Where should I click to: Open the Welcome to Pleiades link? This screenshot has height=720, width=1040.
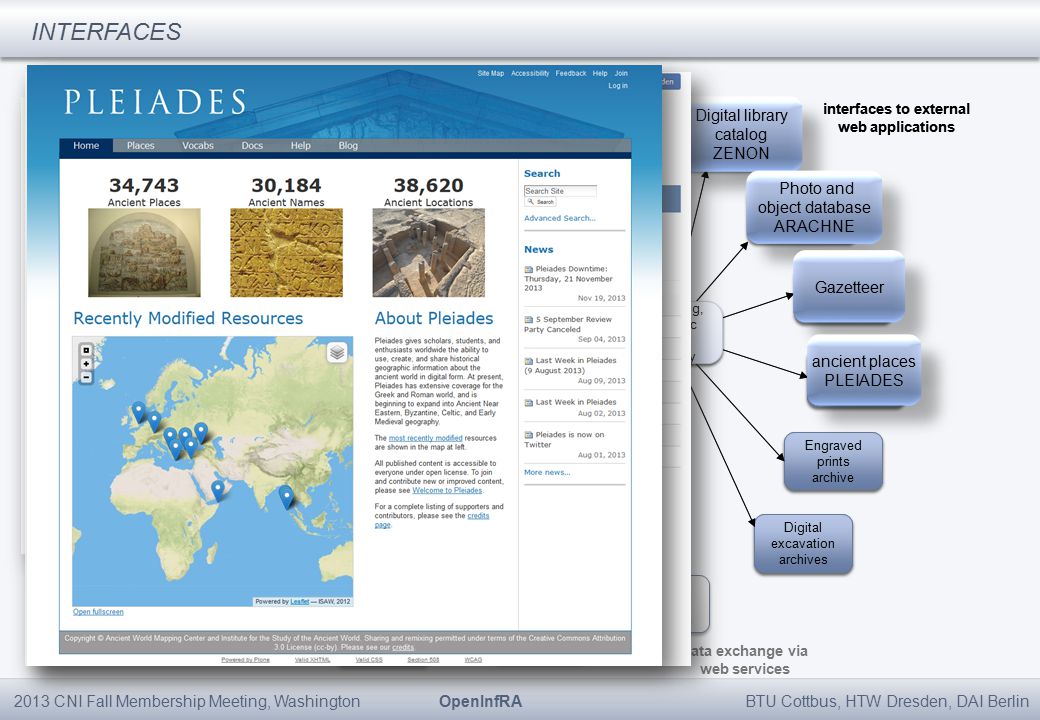[x=447, y=490]
